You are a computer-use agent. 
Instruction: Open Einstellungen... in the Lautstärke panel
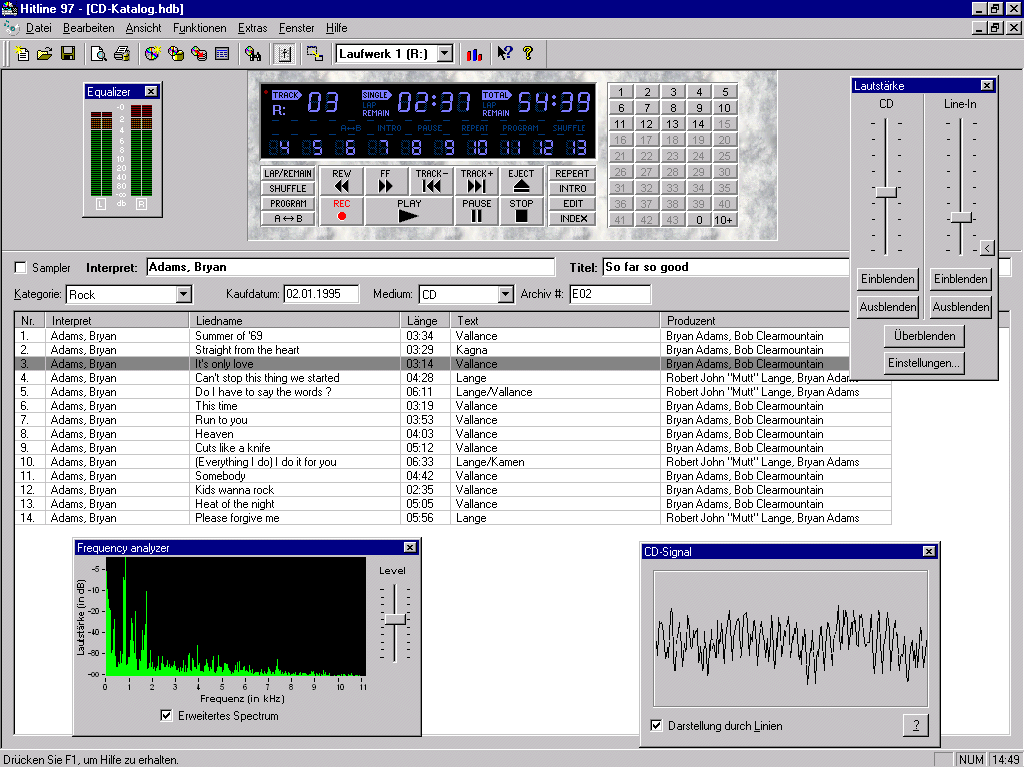[924, 363]
